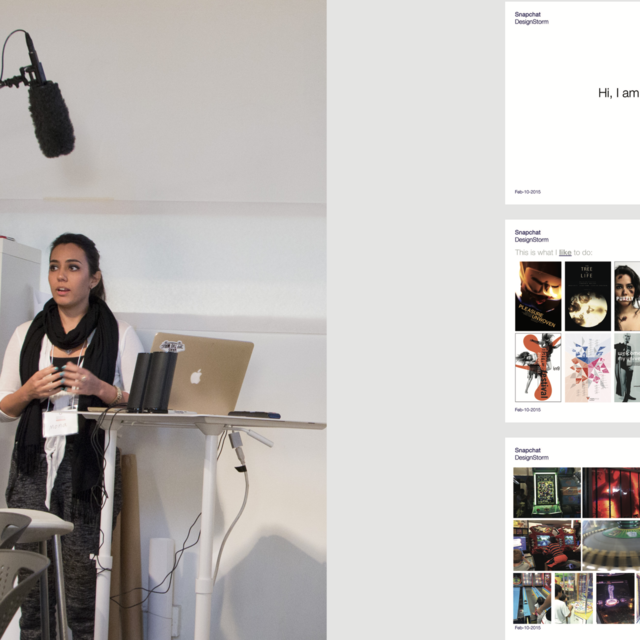Click the woman's face poster thumbnail
The image size is (640, 640).
click(627, 296)
